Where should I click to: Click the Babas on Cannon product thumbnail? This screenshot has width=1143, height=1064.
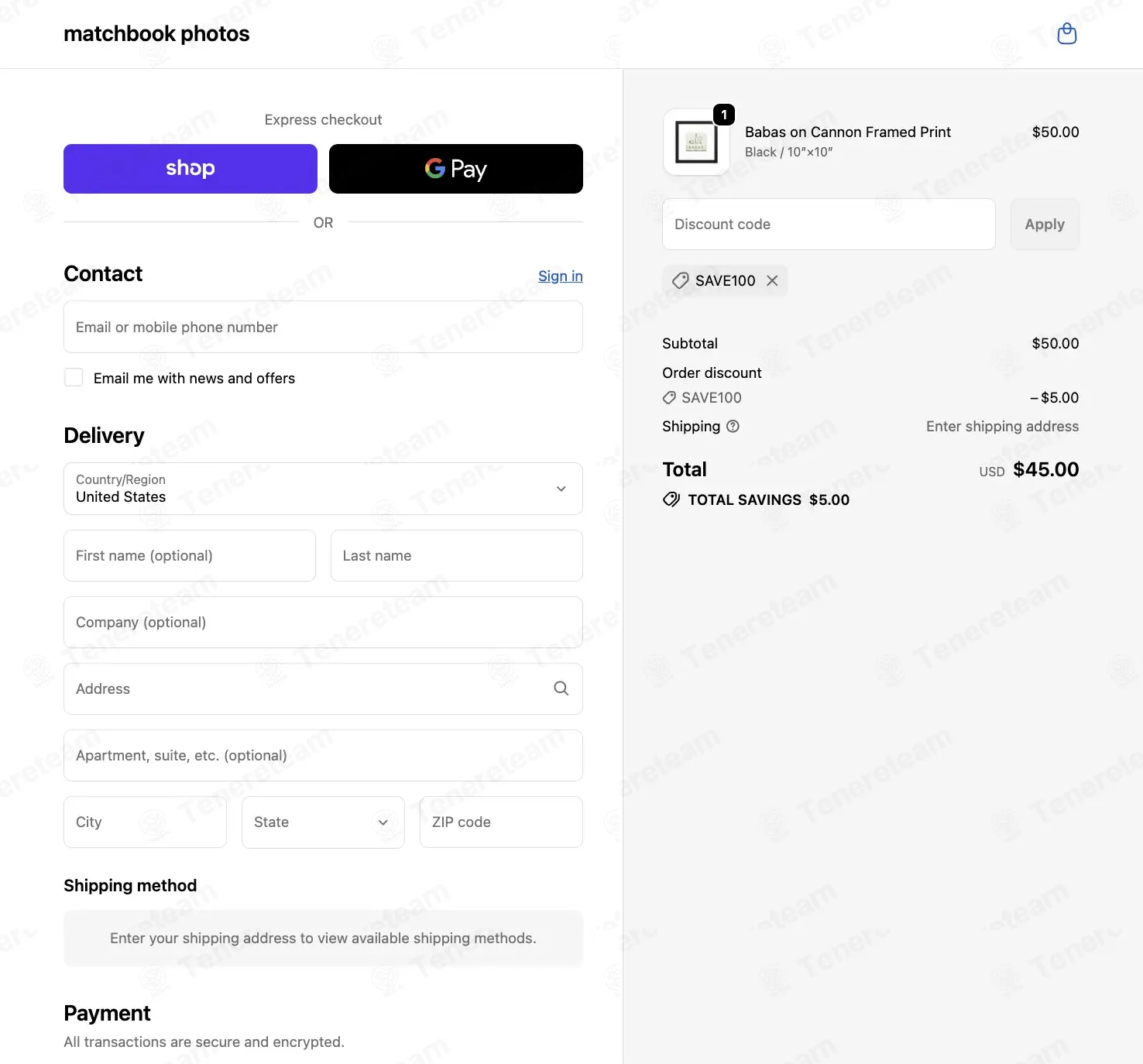(696, 142)
